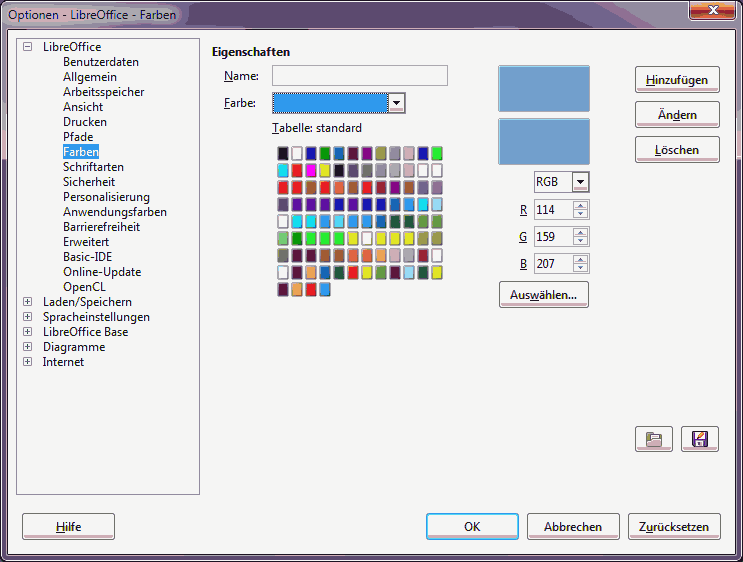Increase the R value with the up arrow
The image size is (743, 562).
pyautogui.click(x=580, y=205)
